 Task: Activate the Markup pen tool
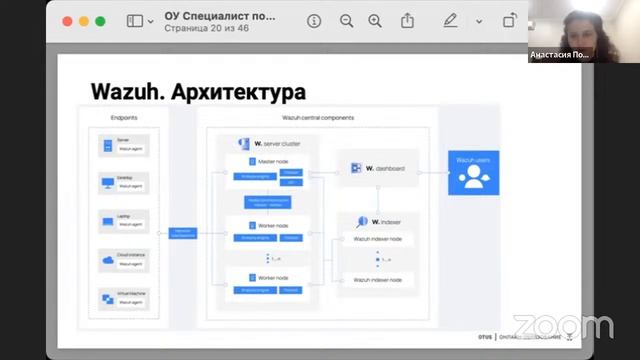pyautogui.click(x=450, y=20)
